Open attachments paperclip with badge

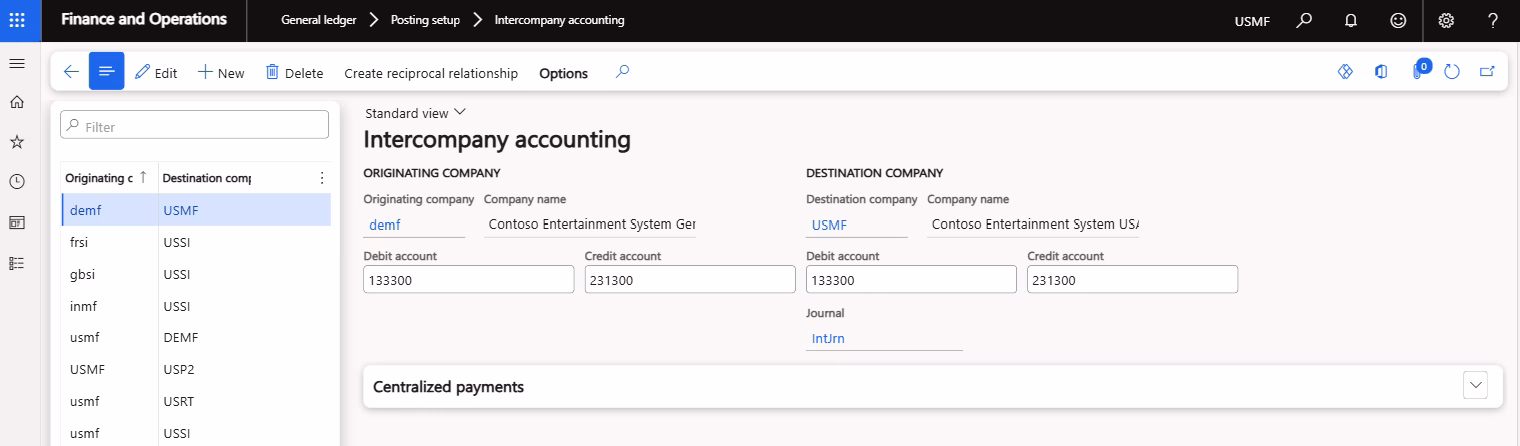(x=1419, y=71)
